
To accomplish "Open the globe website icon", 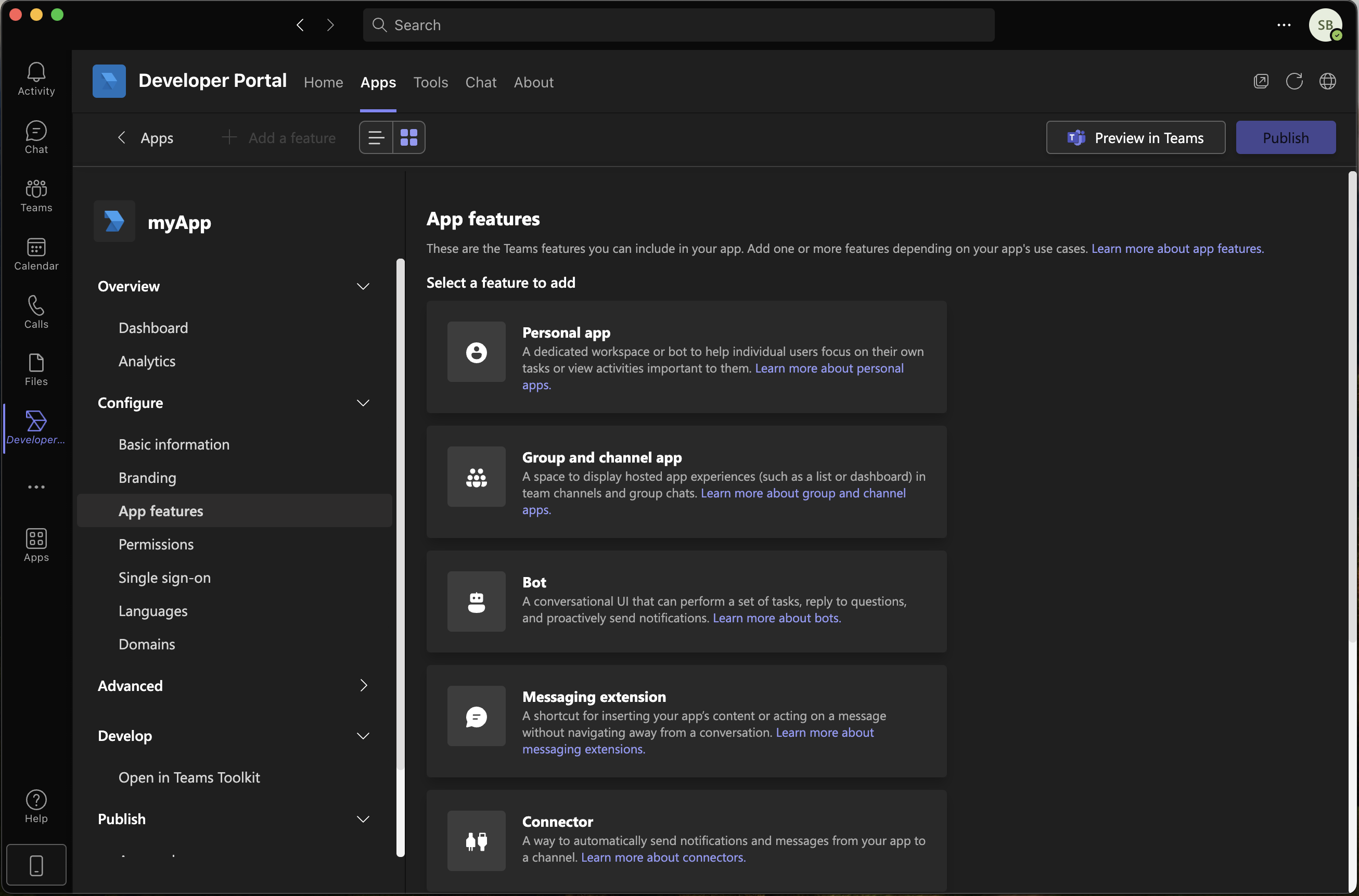I will pos(1327,81).
